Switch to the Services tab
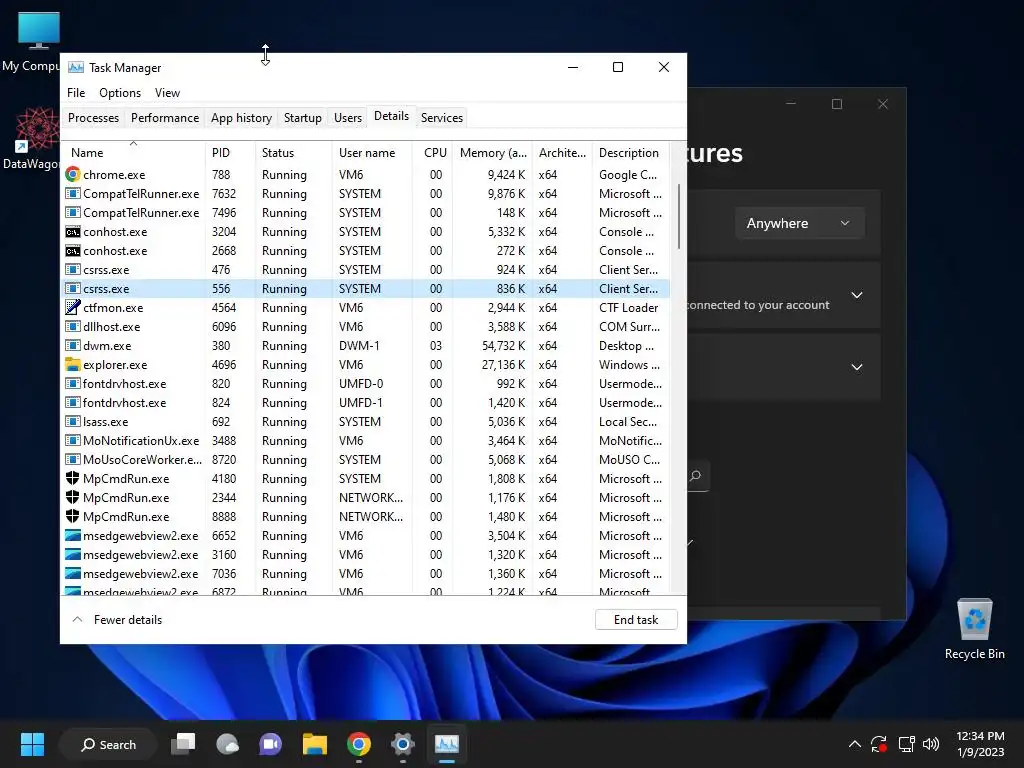Viewport: 1024px width, 768px height. click(x=441, y=118)
